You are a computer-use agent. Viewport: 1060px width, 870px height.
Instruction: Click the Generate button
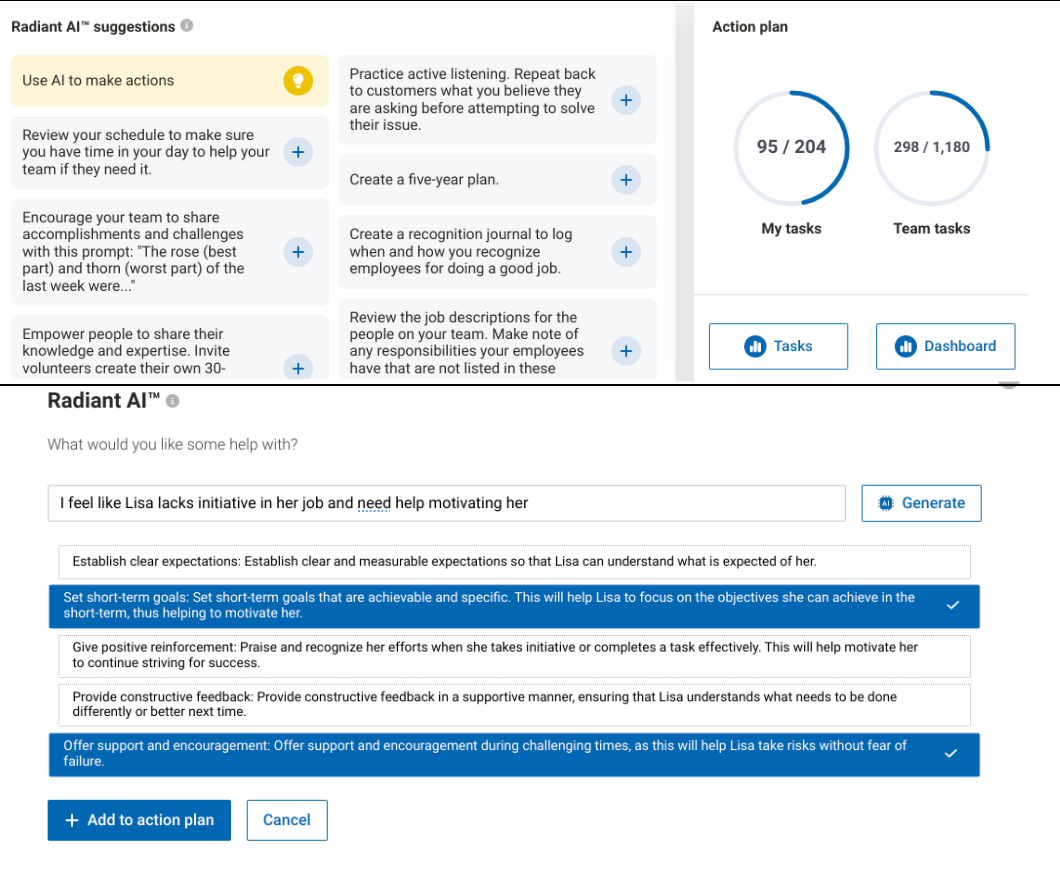click(x=921, y=503)
